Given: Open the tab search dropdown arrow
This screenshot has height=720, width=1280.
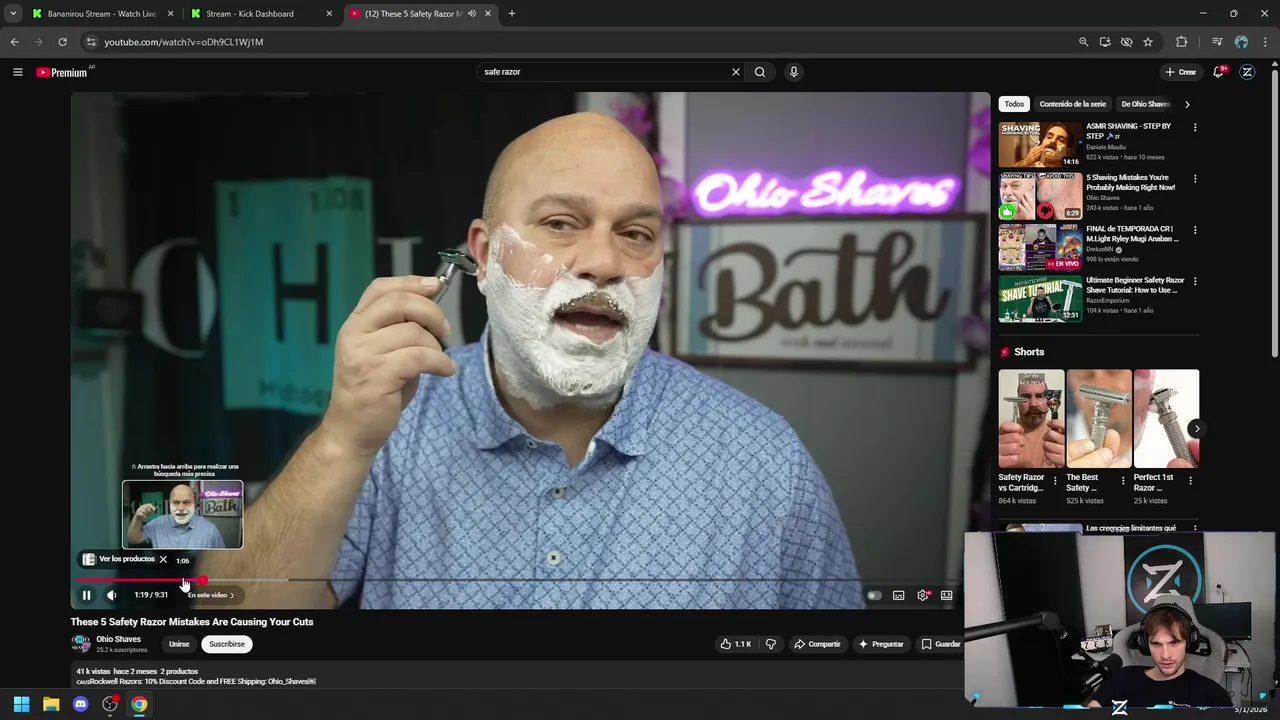Looking at the screenshot, I should (12, 14).
